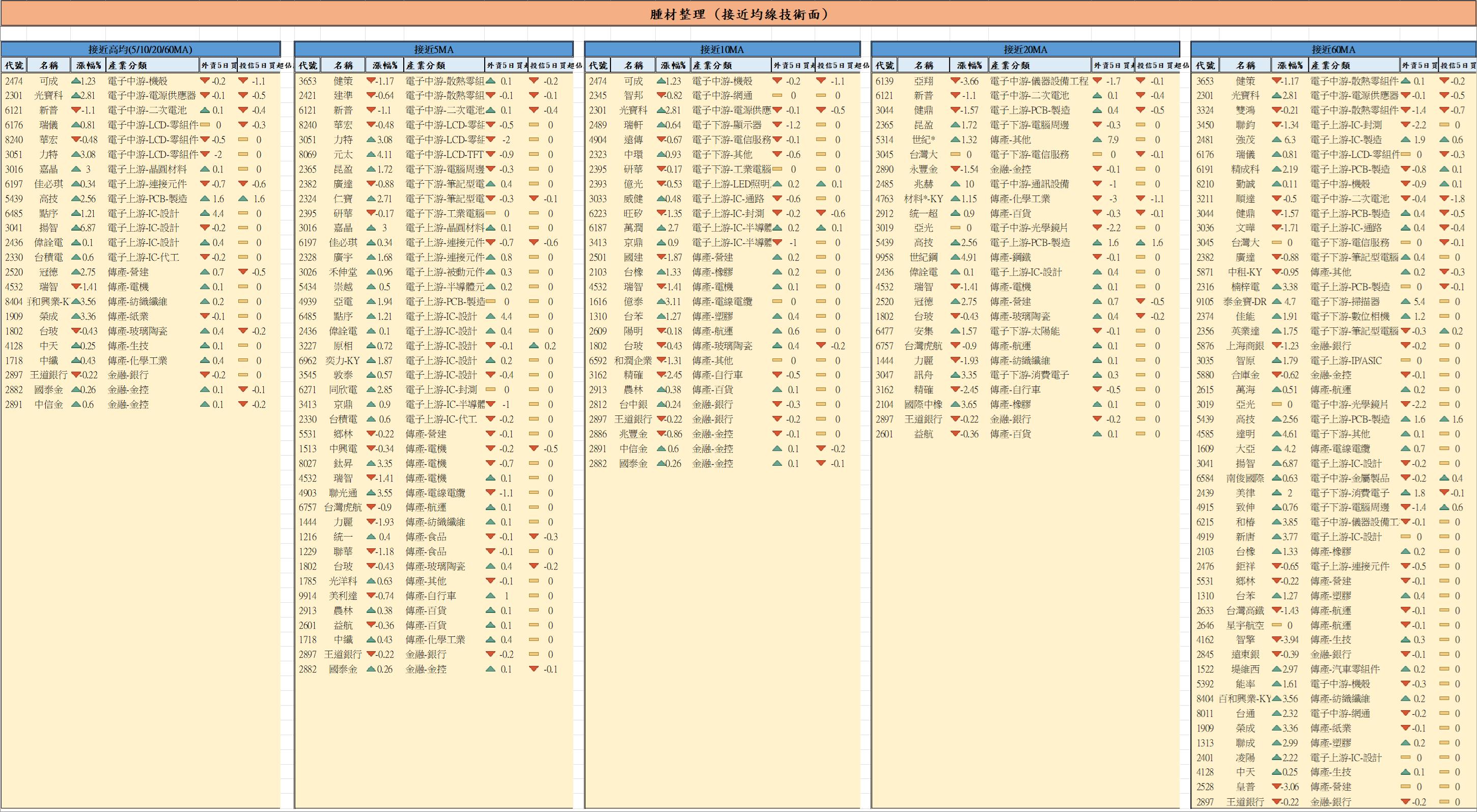Click green up arrow beside 兆赫 10
1477x812 pixels.
tap(955, 184)
